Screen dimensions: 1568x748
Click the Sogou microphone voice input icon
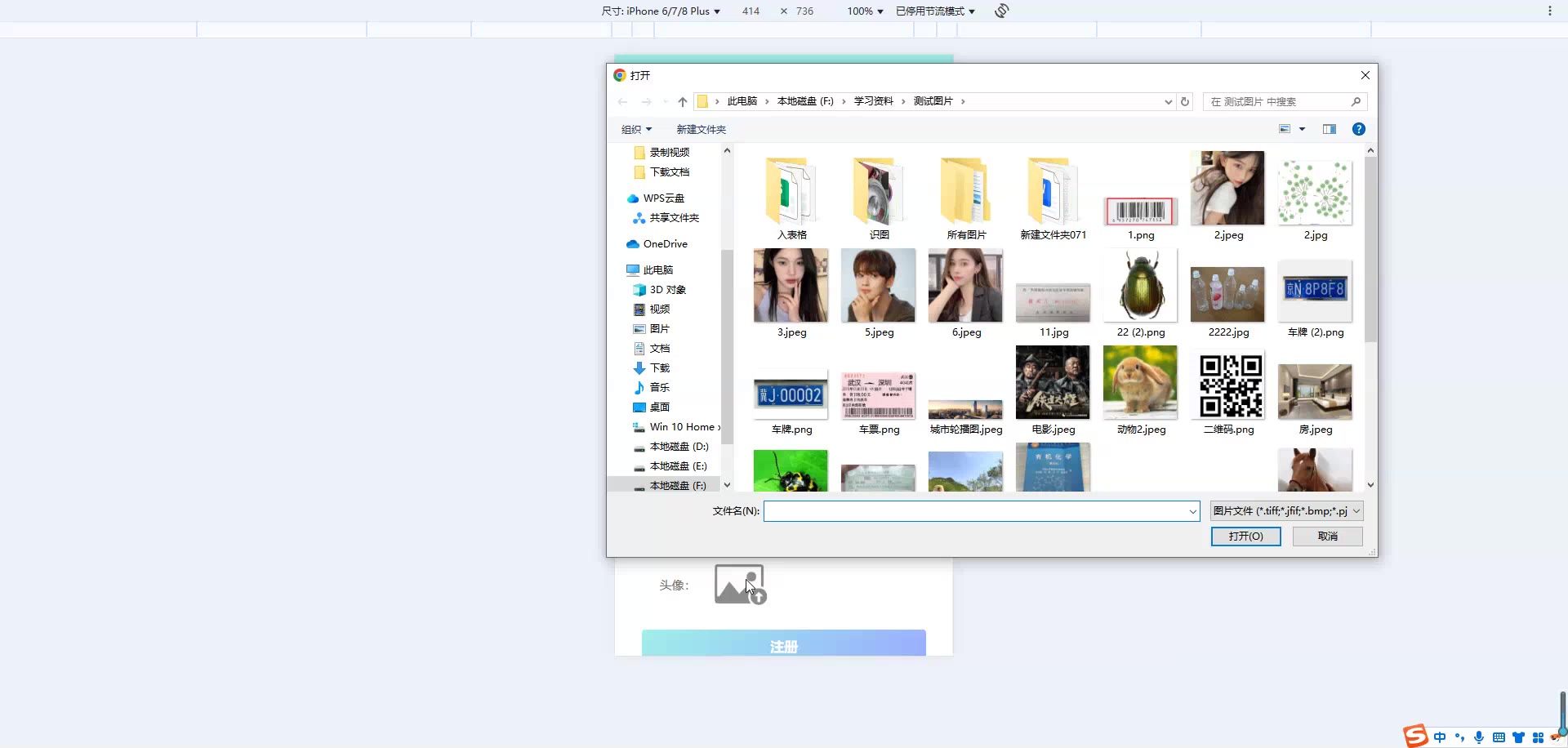(1479, 737)
